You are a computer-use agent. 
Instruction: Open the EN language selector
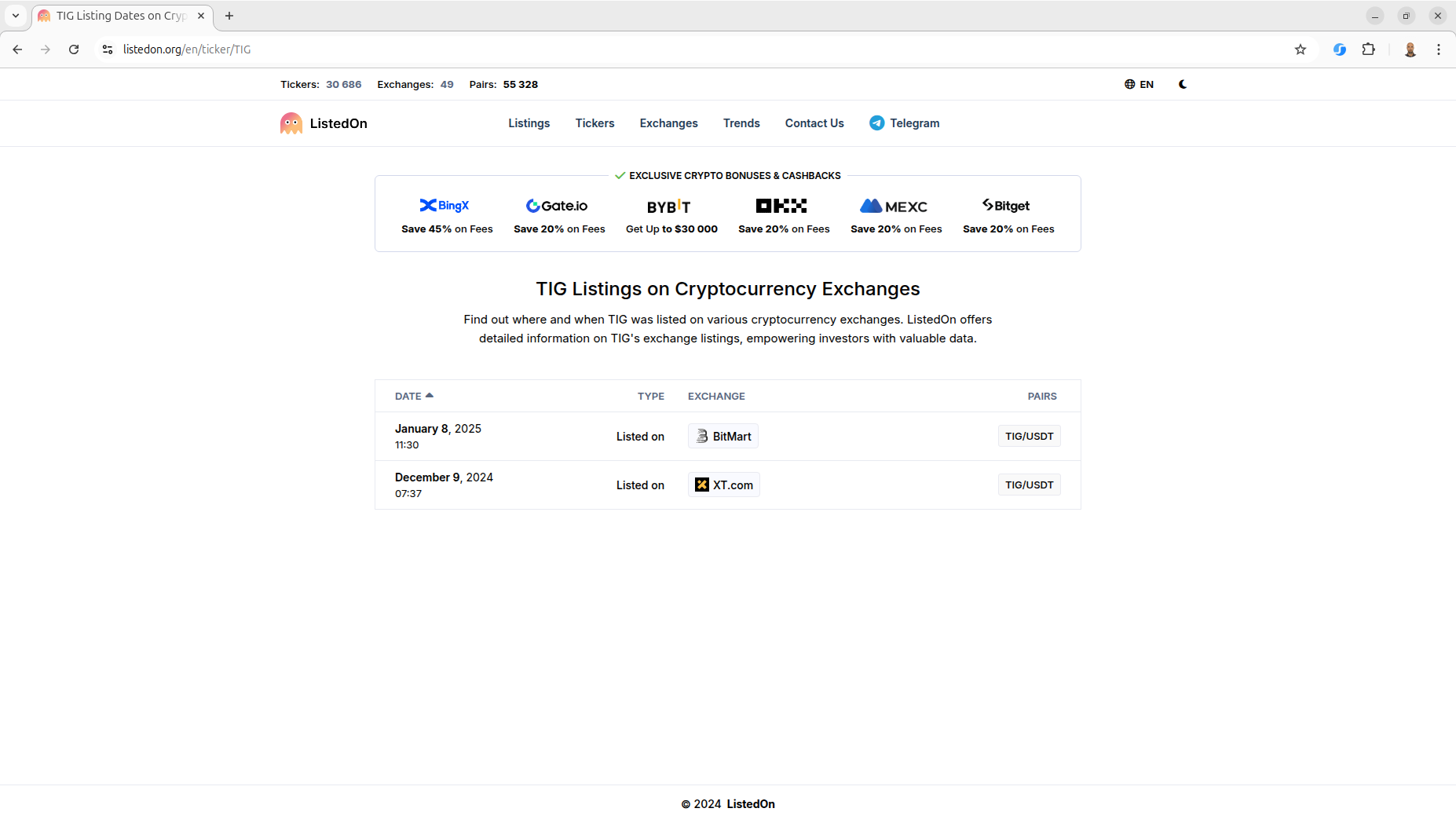pyautogui.click(x=1139, y=84)
